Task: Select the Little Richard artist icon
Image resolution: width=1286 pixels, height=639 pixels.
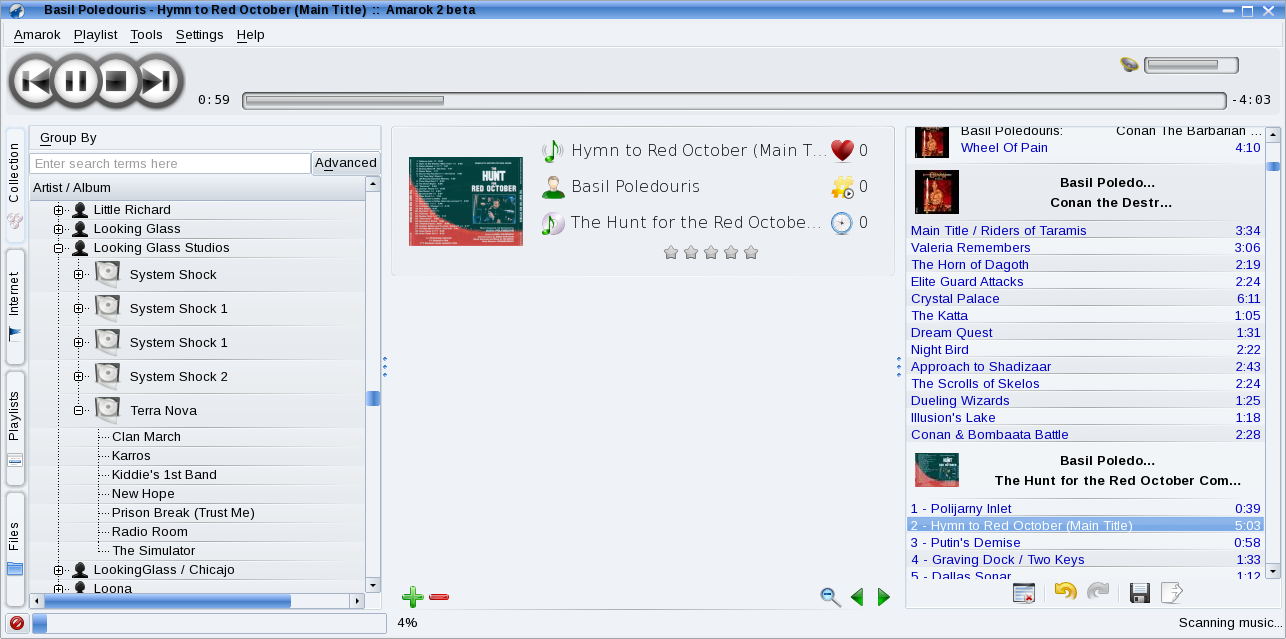Action: click(79, 210)
